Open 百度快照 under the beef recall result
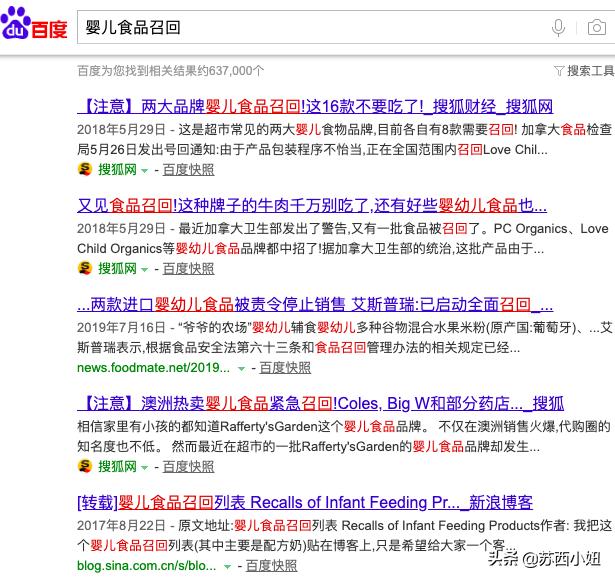Image resolution: width=615 pixels, height=581 pixels. pos(188,268)
